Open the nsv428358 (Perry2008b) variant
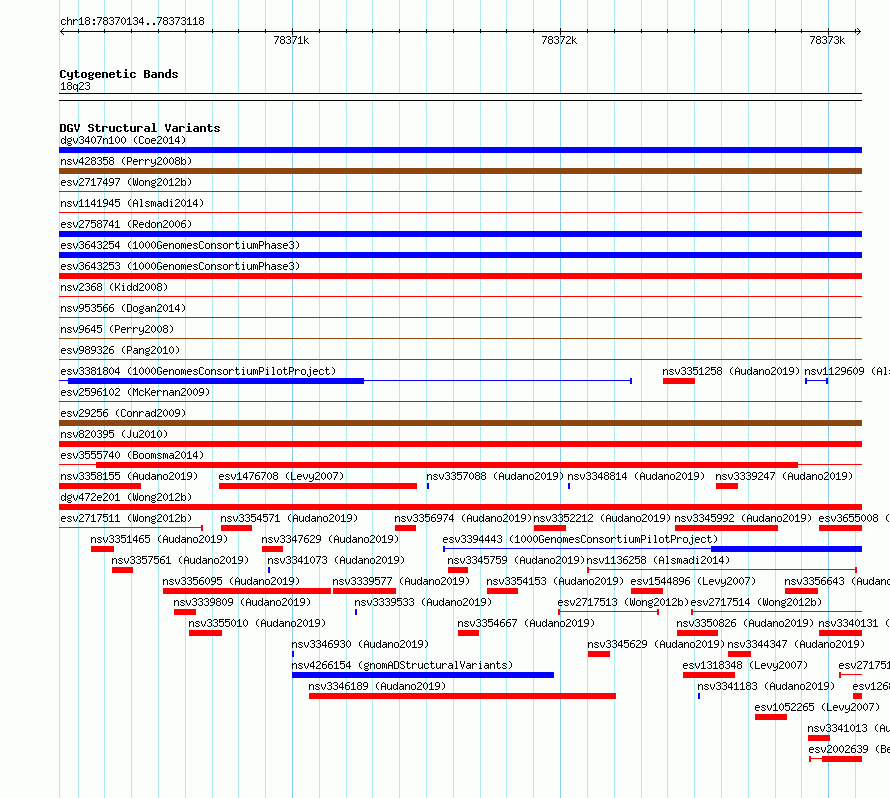Screen dimensions: 890x798 [126, 161]
